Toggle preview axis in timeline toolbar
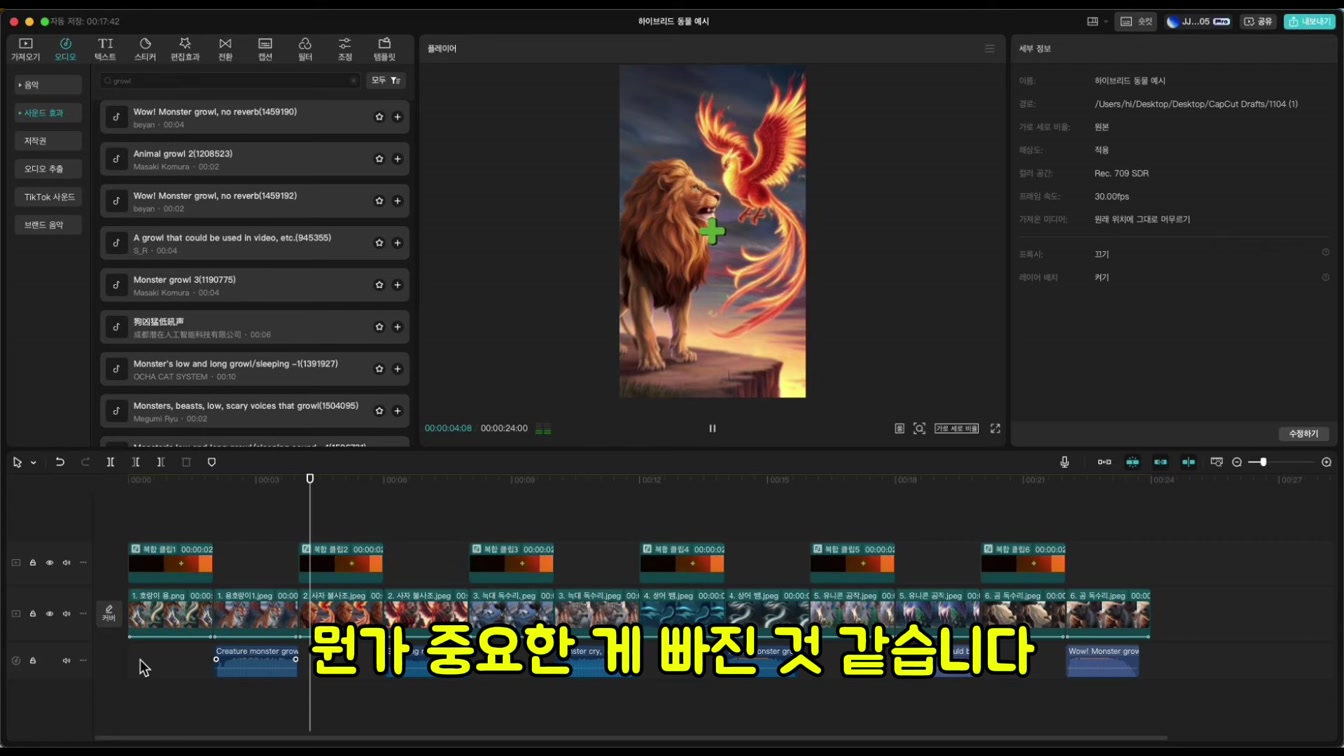 point(1188,462)
